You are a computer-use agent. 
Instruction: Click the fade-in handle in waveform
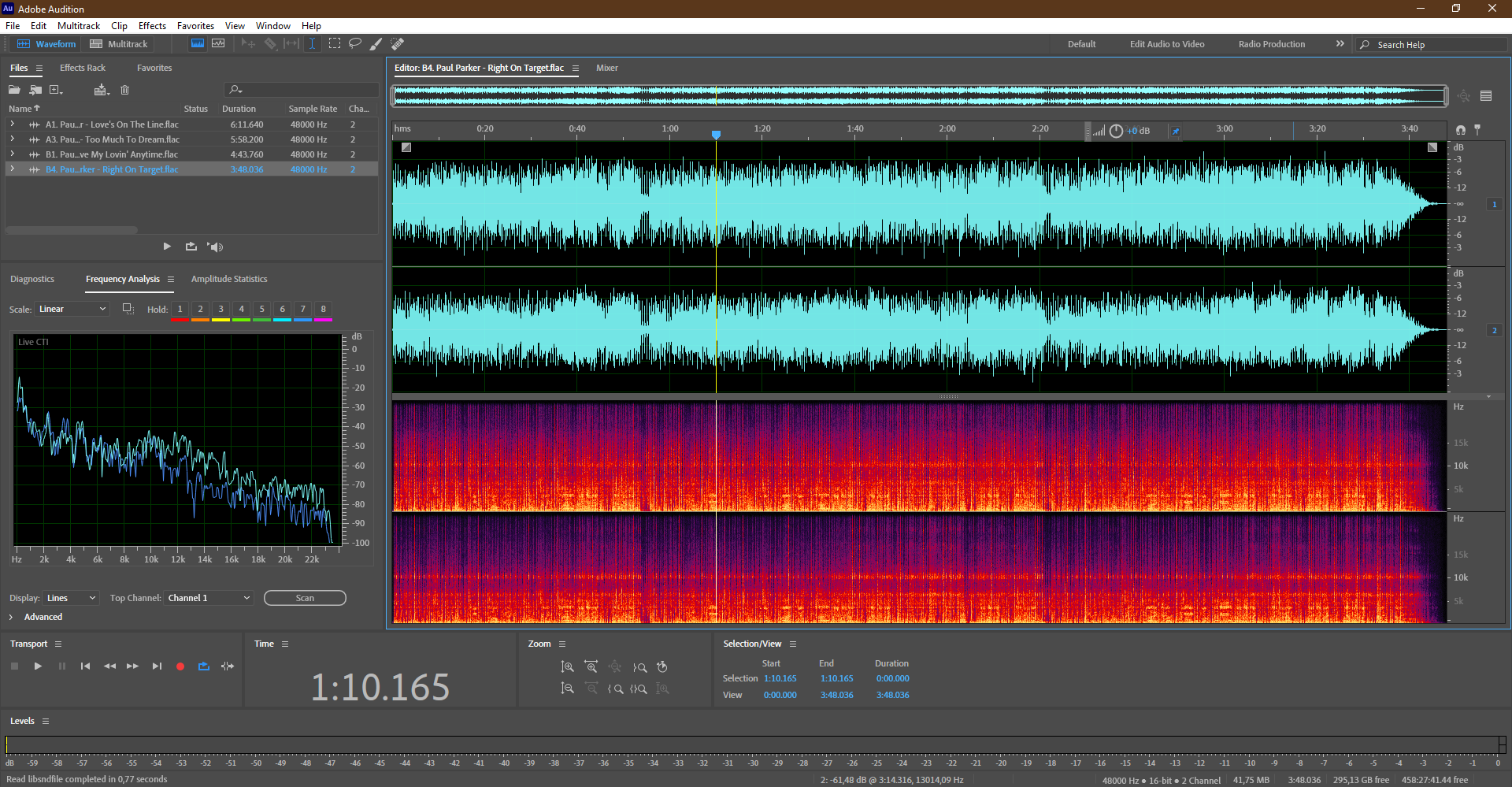[x=406, y=147]
